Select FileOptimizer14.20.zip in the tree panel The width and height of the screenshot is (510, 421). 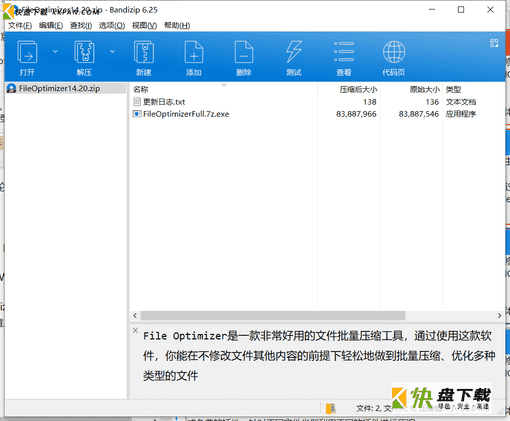click(59, 88)
